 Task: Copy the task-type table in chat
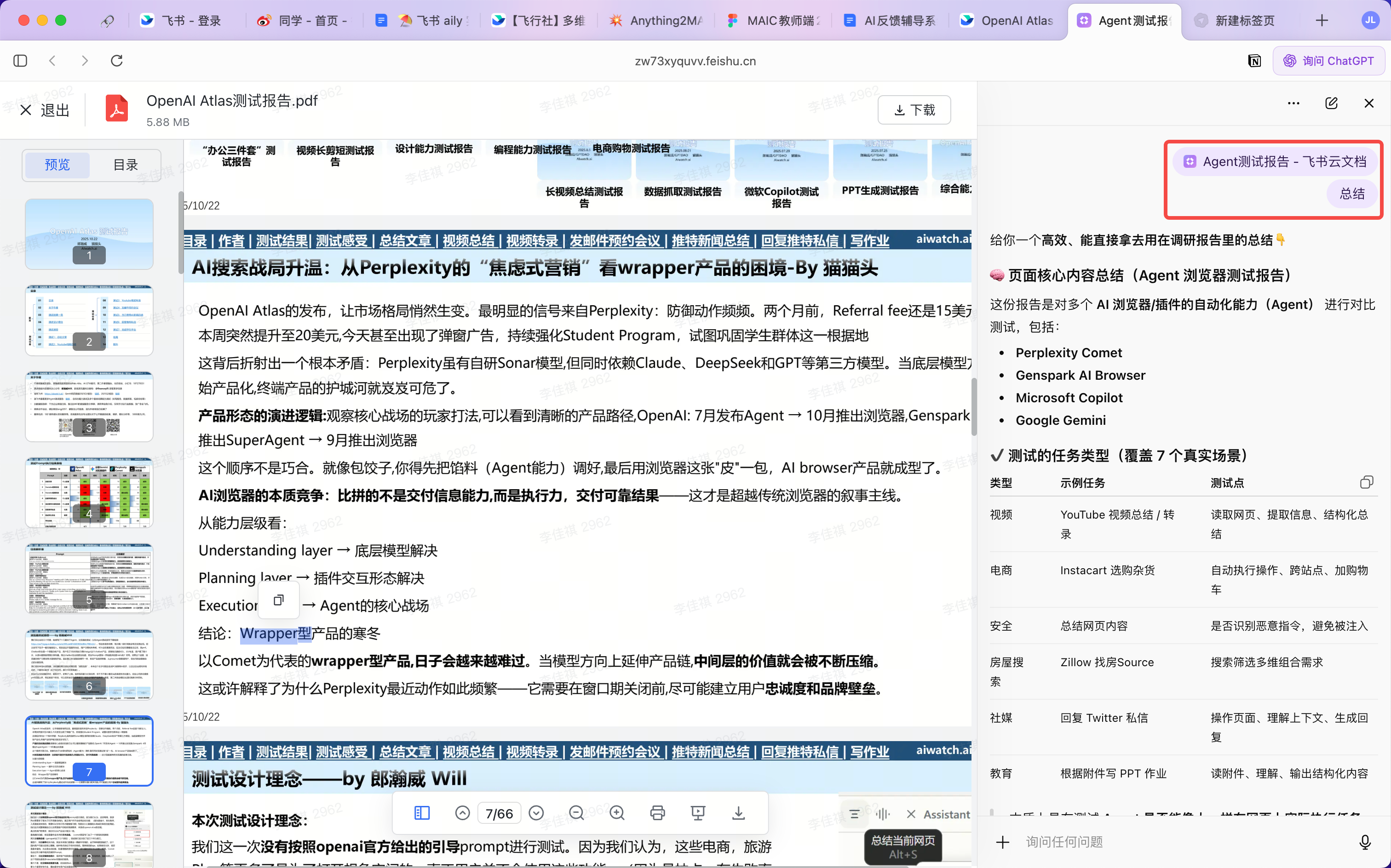point(1367,482)
